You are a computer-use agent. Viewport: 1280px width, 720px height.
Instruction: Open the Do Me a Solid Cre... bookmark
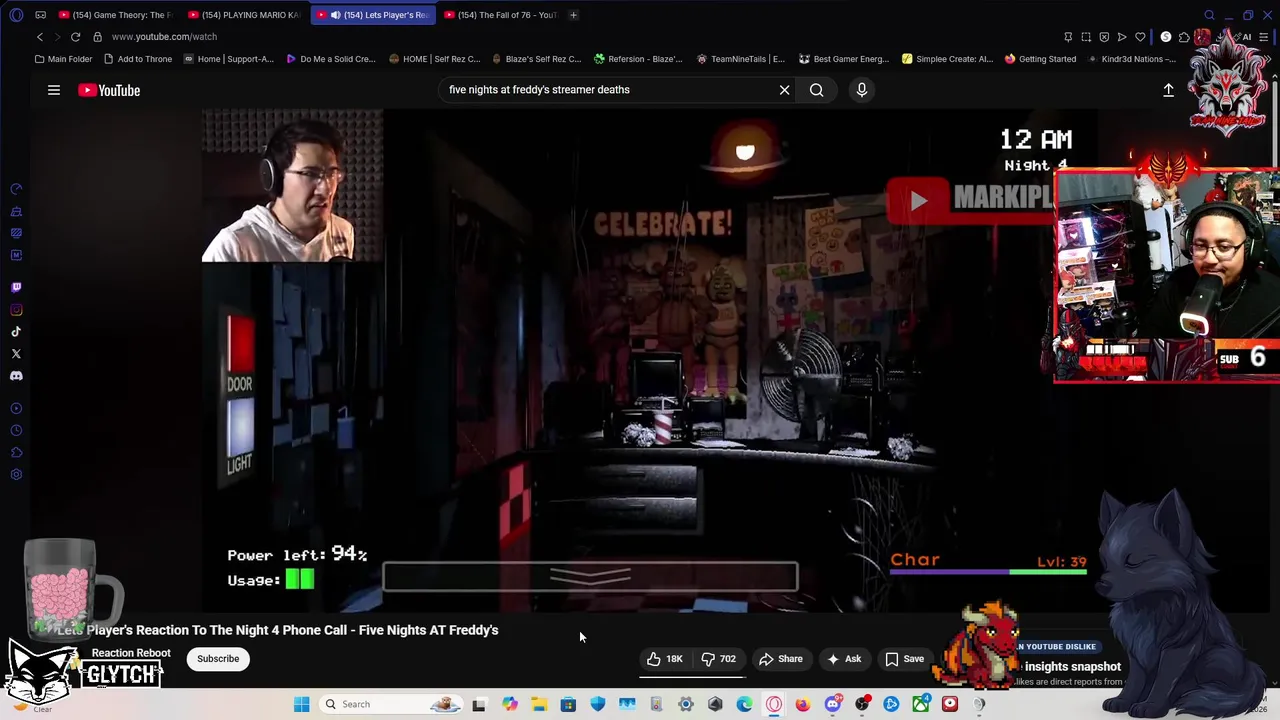coord(331,59)
